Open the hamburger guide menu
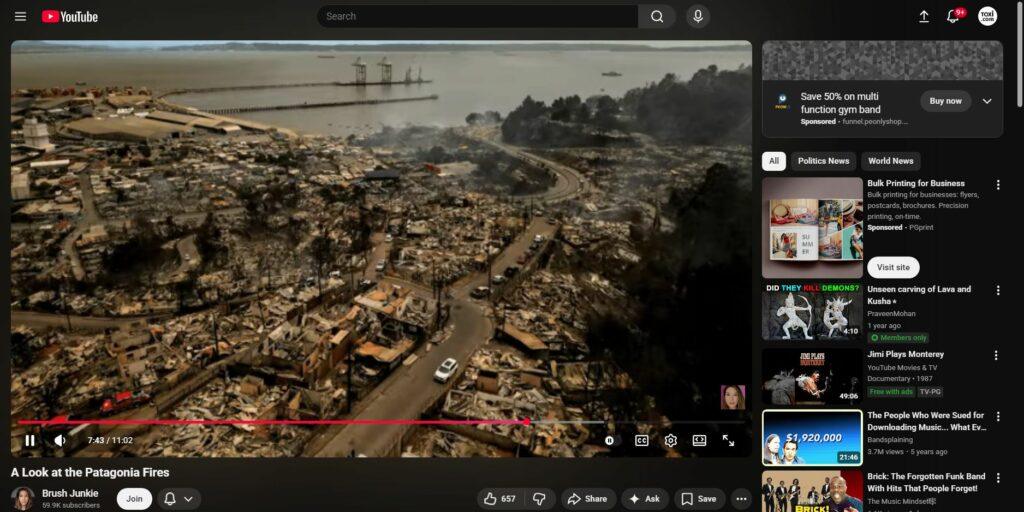 pyautogui.click(x=20, y=16)
